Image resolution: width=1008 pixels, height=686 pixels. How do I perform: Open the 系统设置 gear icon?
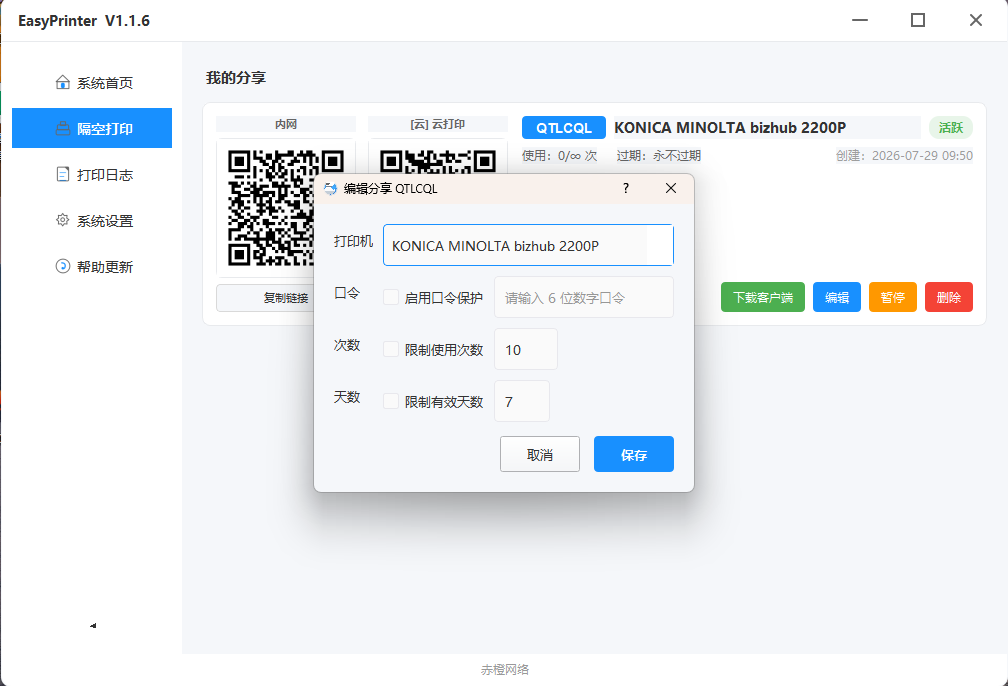tap(62, 220)
